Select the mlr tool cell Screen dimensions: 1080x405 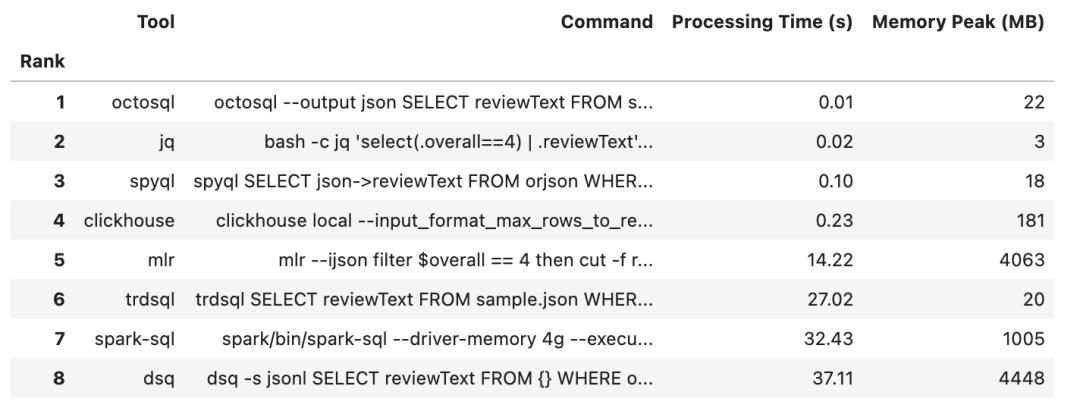[165, 266]
